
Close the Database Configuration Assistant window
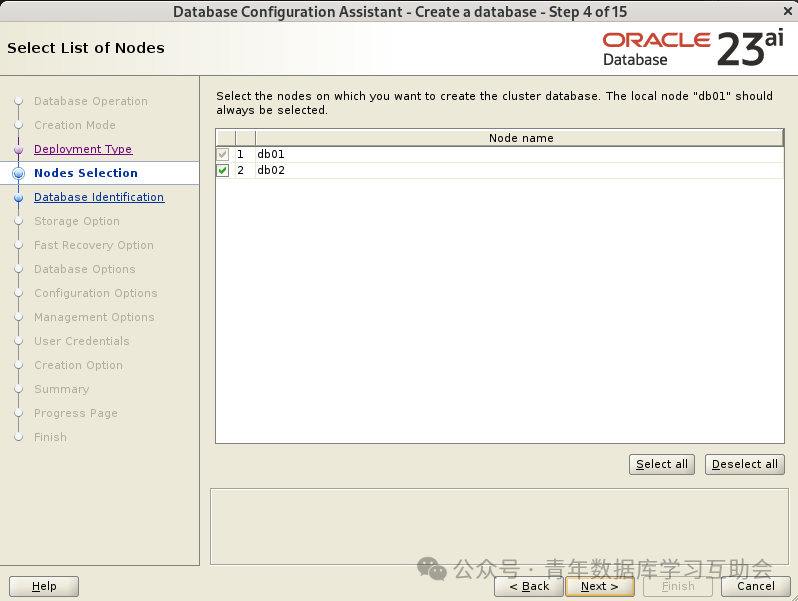tap(787, 11)
